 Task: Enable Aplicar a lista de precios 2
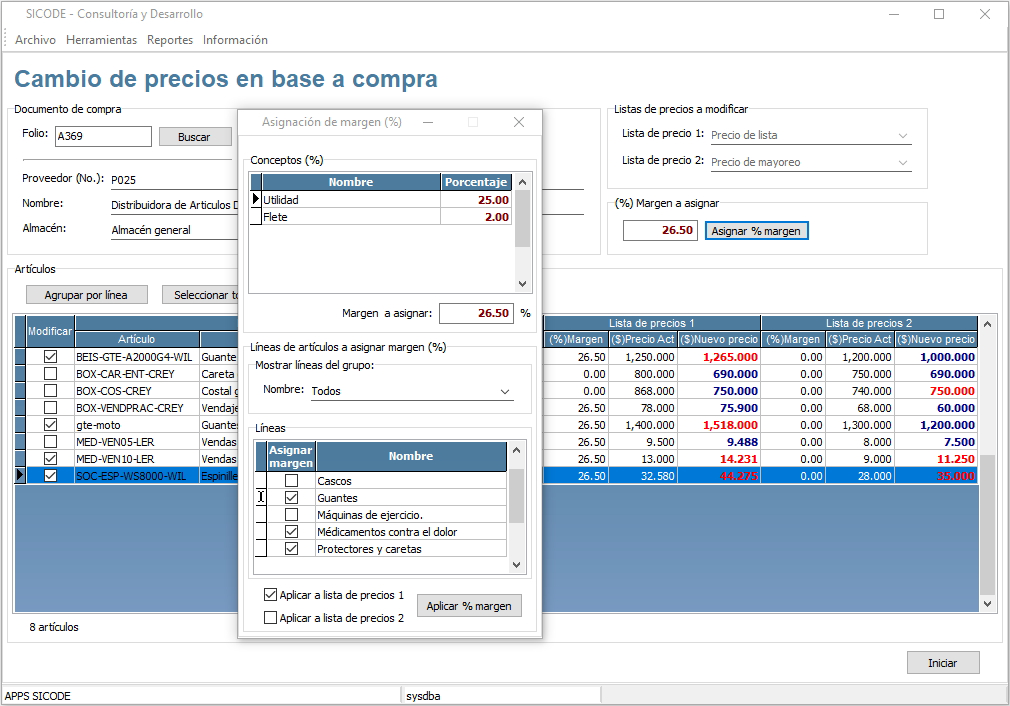coord(270,618)
